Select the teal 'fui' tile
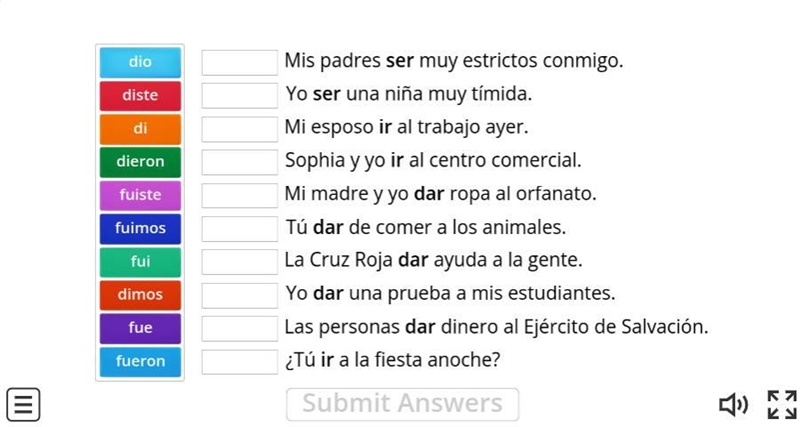800x427 pixels. click(x=140, y=262)
